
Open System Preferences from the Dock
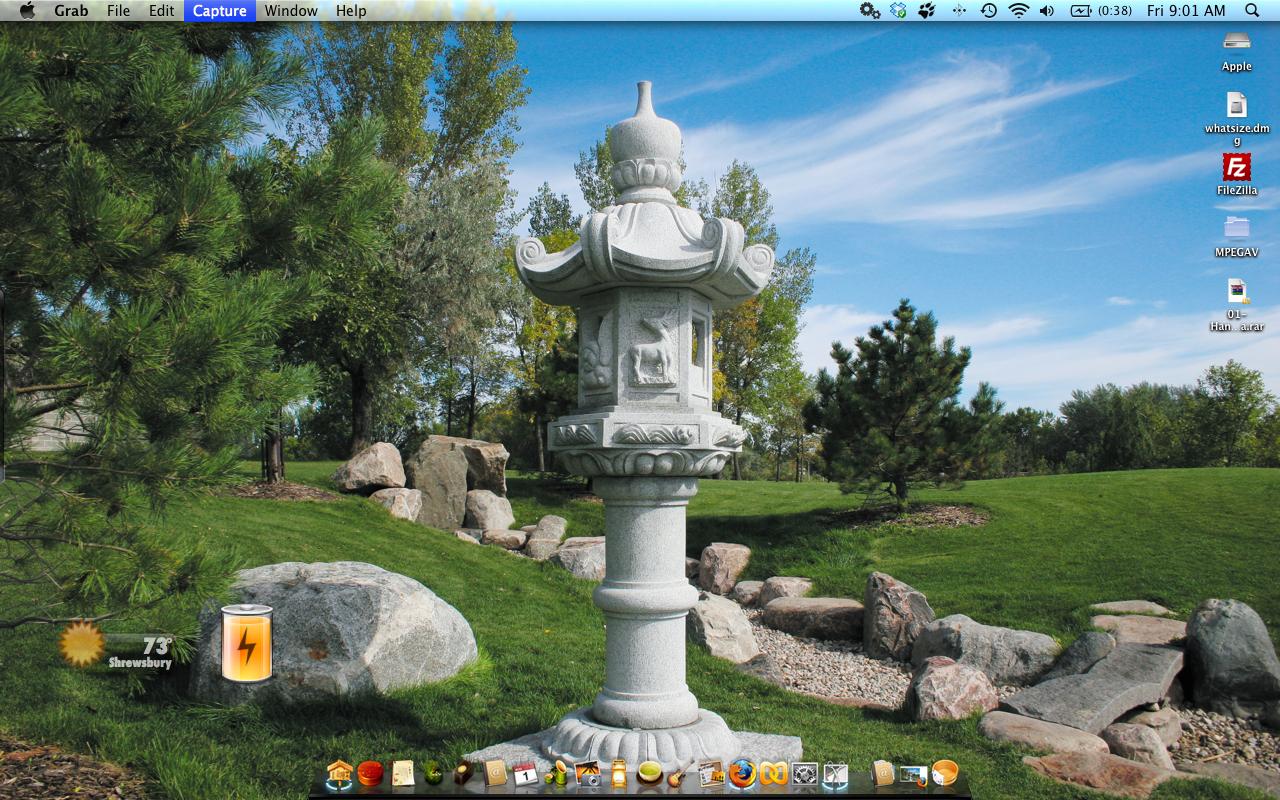(x=804, y=773)
